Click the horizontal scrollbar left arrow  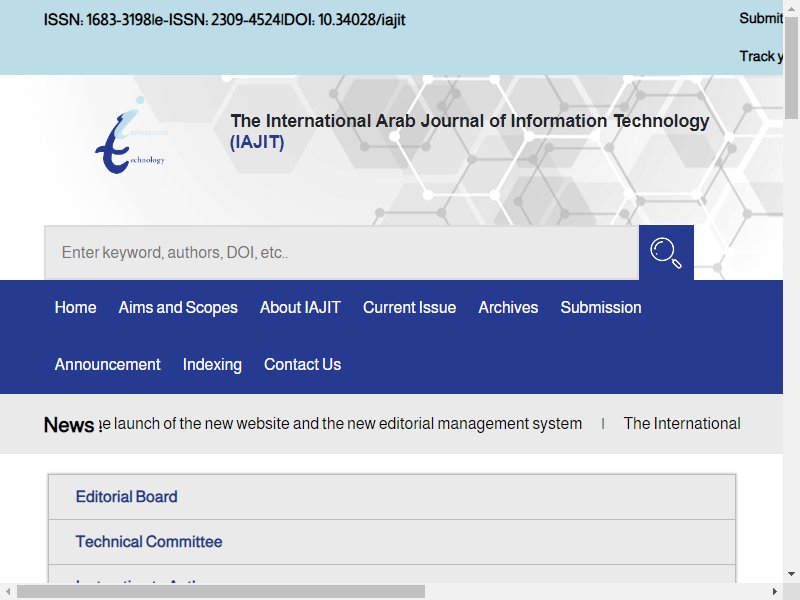[x=8, y=591]
